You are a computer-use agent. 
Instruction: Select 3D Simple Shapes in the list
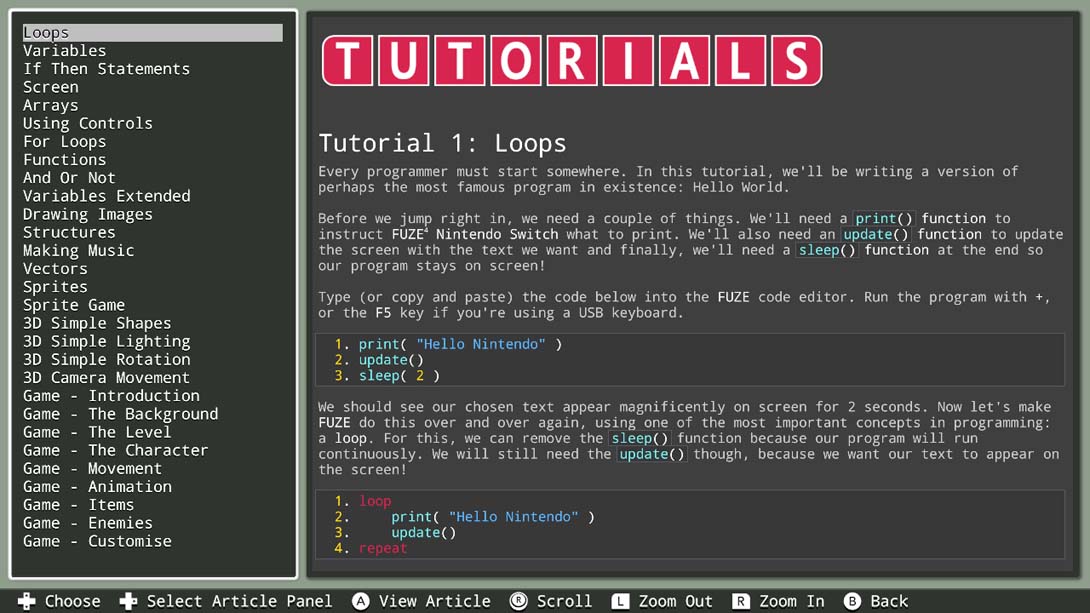pos(97,323)
